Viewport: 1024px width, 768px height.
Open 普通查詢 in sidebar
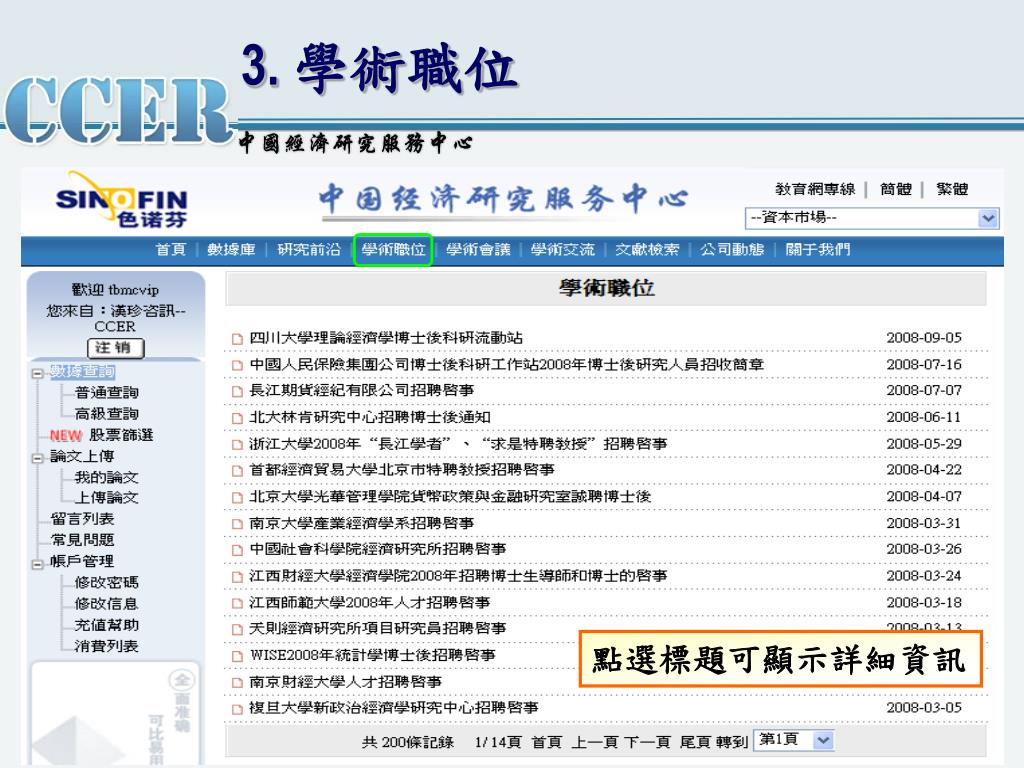pos(106,392)
